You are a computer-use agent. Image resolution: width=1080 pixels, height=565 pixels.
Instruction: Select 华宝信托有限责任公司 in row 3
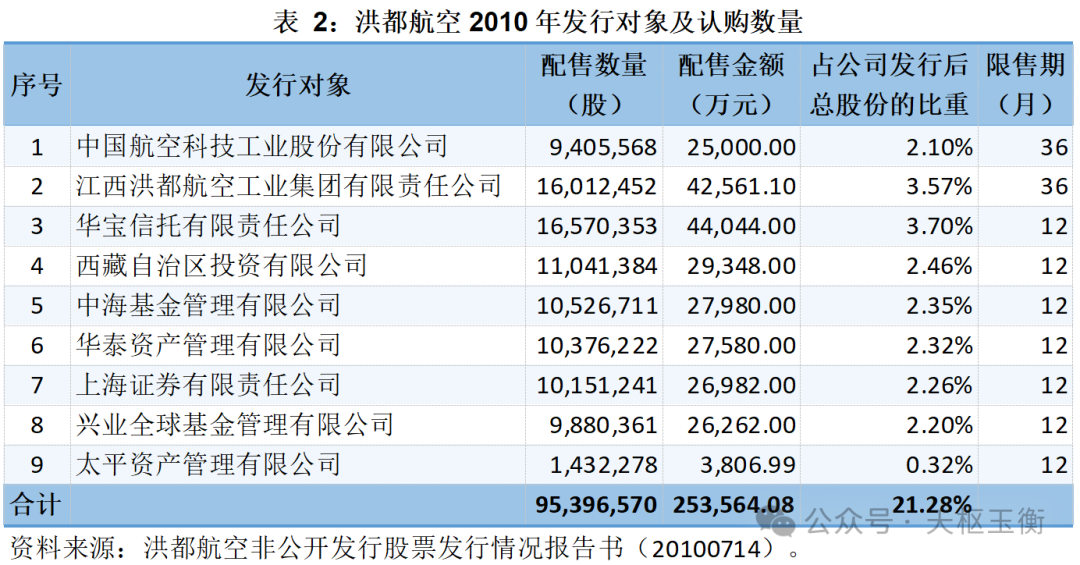point(209,226)
